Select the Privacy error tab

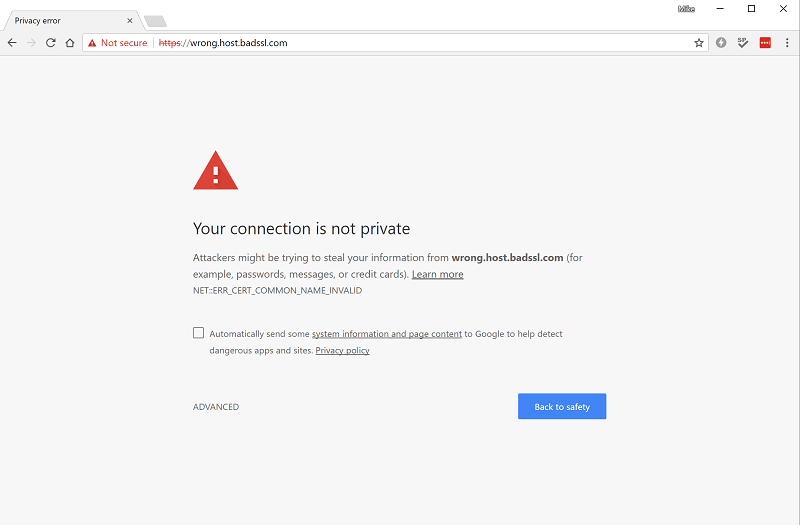click(65, 20)
